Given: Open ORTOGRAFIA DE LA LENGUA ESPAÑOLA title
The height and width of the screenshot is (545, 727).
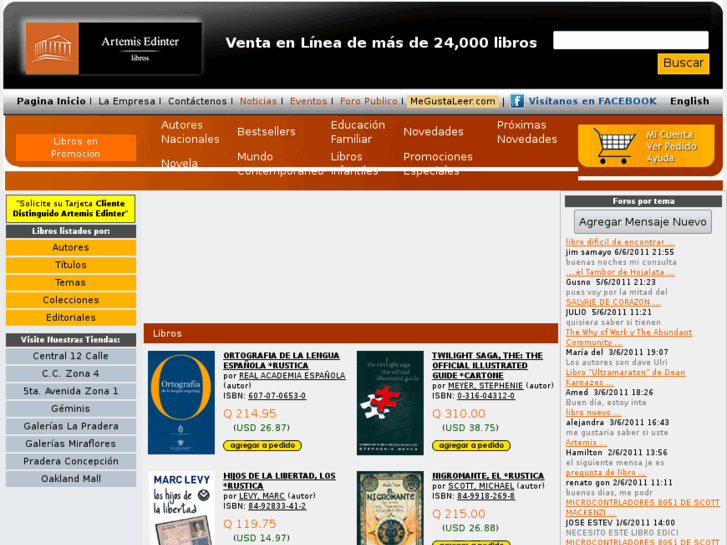Looking at the screenshot, I should [281, 360].
